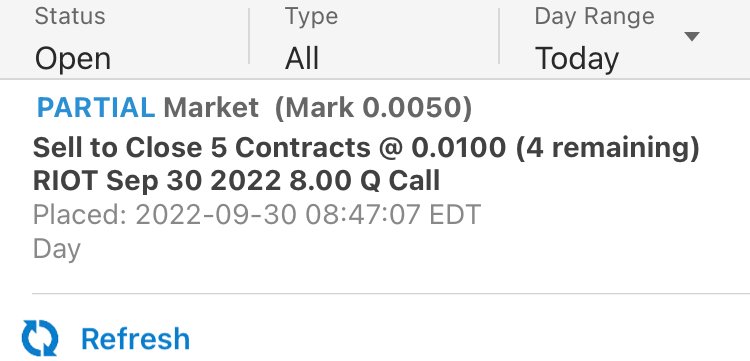Click the Refresh text link
This screenshot has height=361, width=750.
pos(135,339)
